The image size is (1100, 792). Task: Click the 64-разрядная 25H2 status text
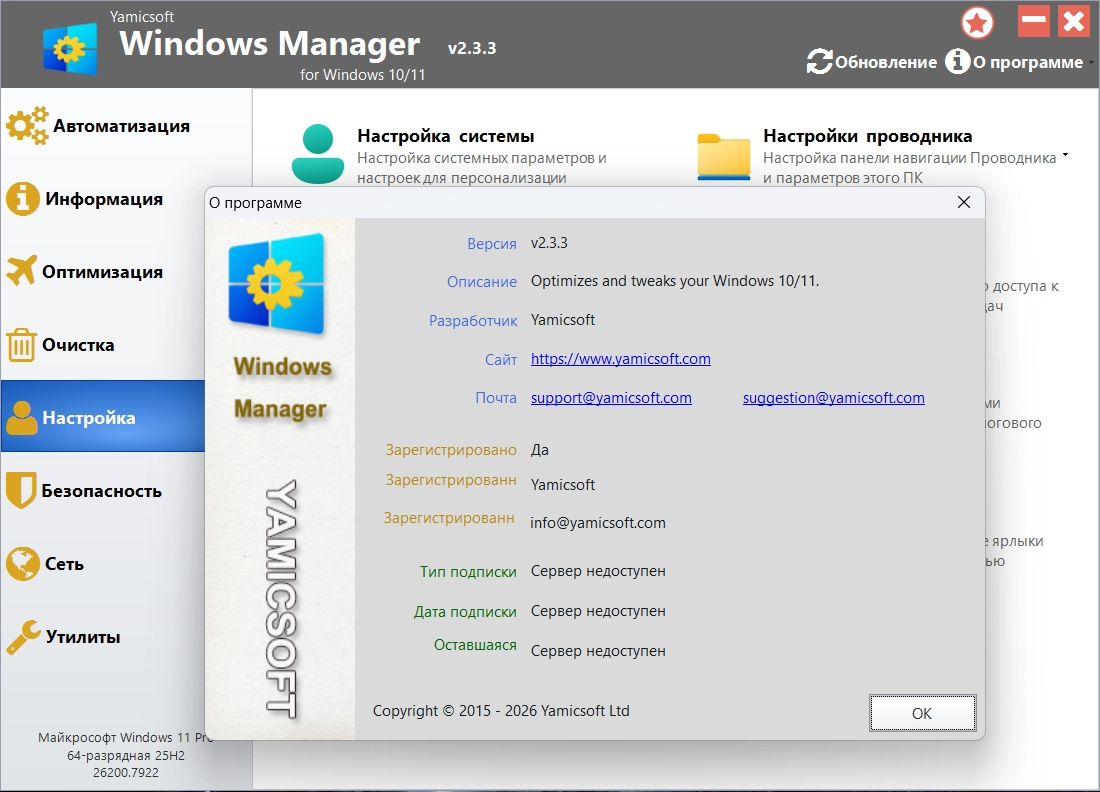coord(126,756)
